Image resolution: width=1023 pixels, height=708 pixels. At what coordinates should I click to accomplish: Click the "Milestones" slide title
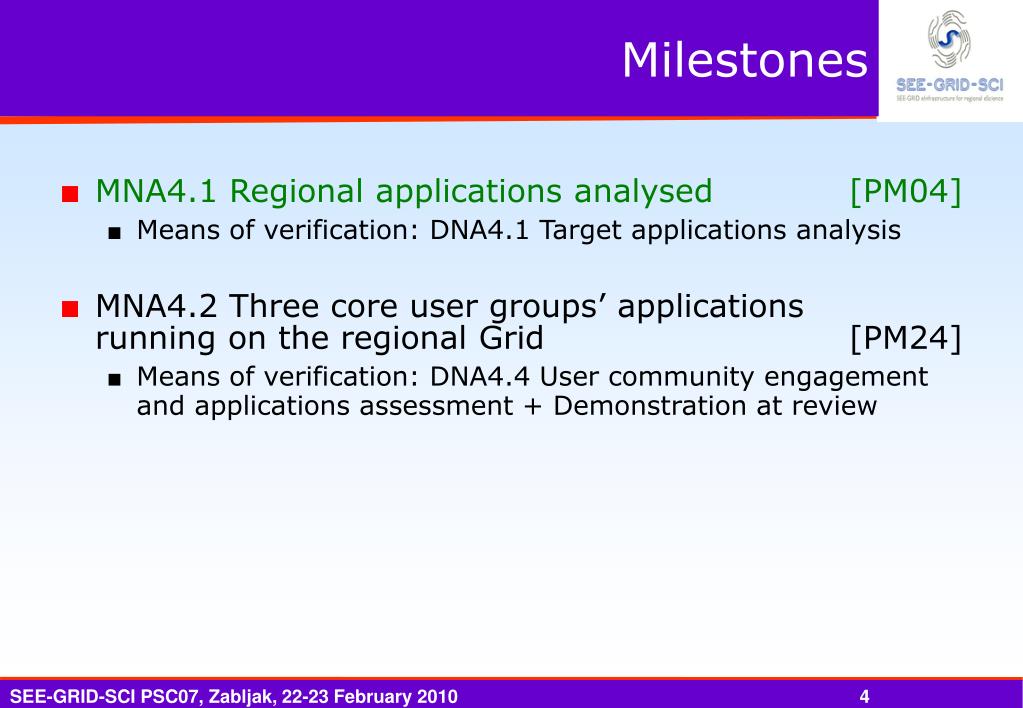pos(744,60)
